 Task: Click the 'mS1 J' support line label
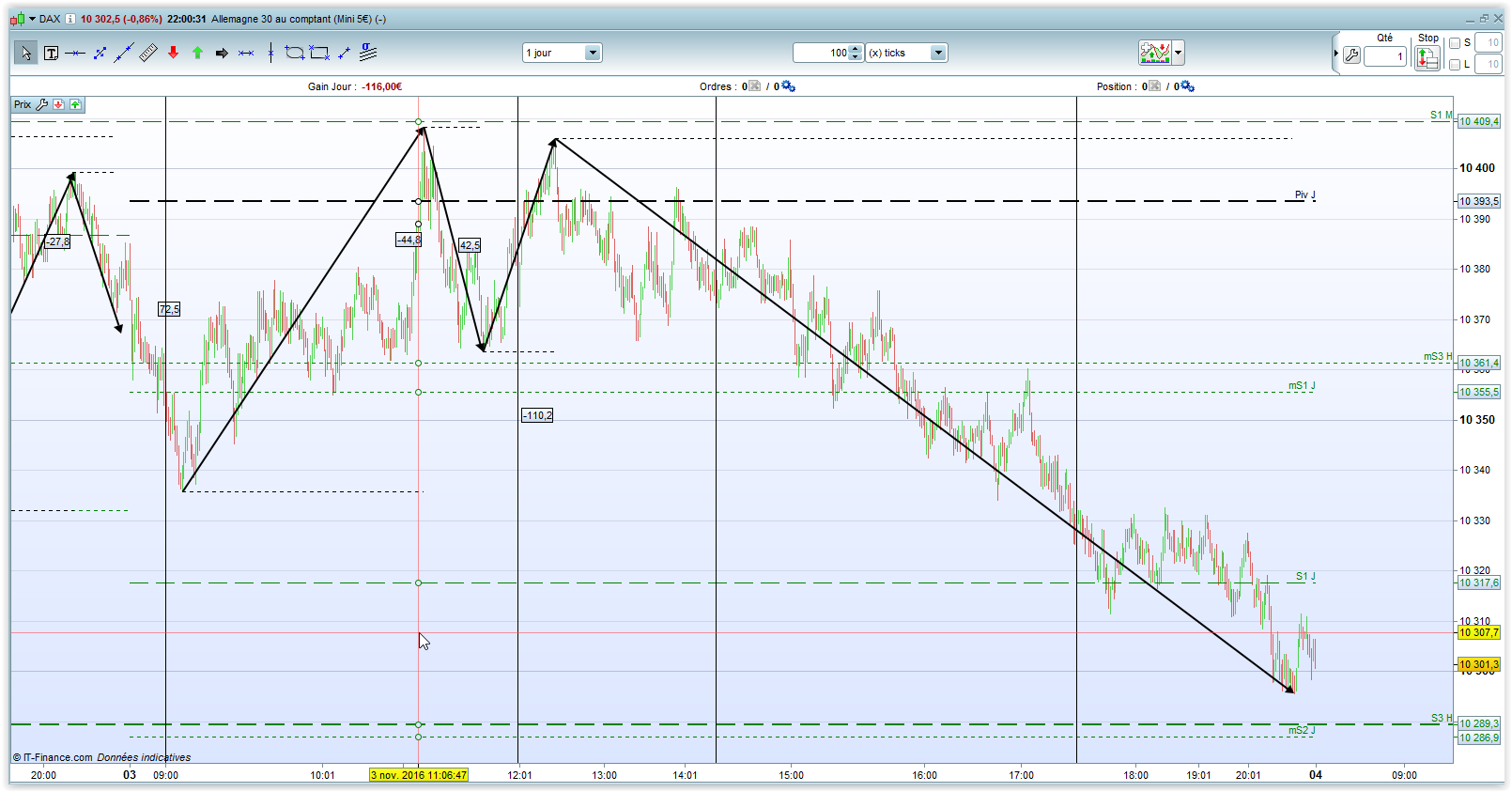1302,385
